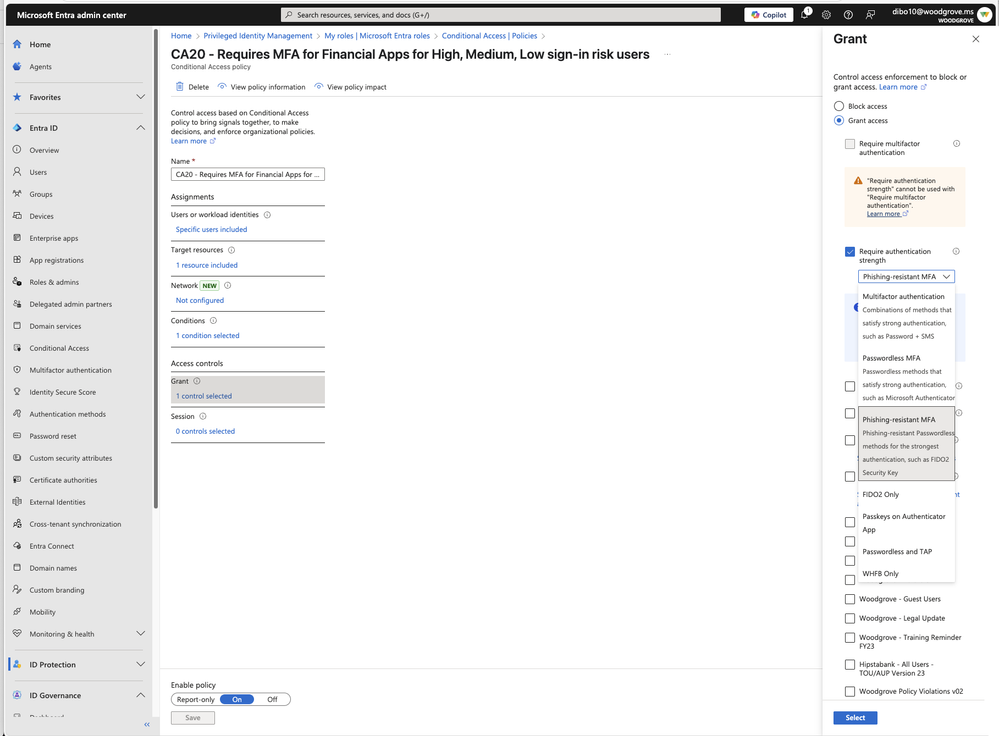The image size is (999, 736).
Task: Check Woodgrove Policy Violations v02 checkbox
Action: [x=850, y=691]
